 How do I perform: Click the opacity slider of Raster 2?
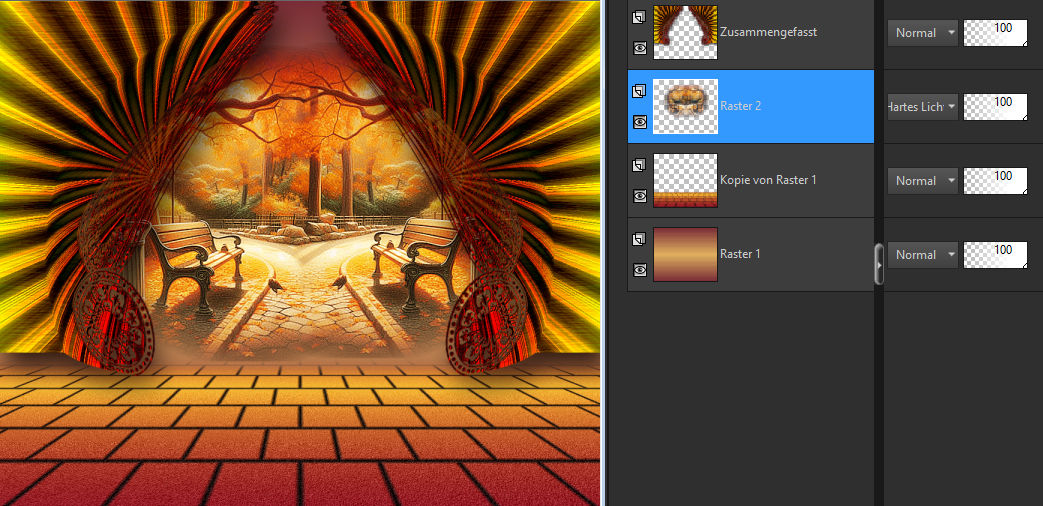click(995, 106)
